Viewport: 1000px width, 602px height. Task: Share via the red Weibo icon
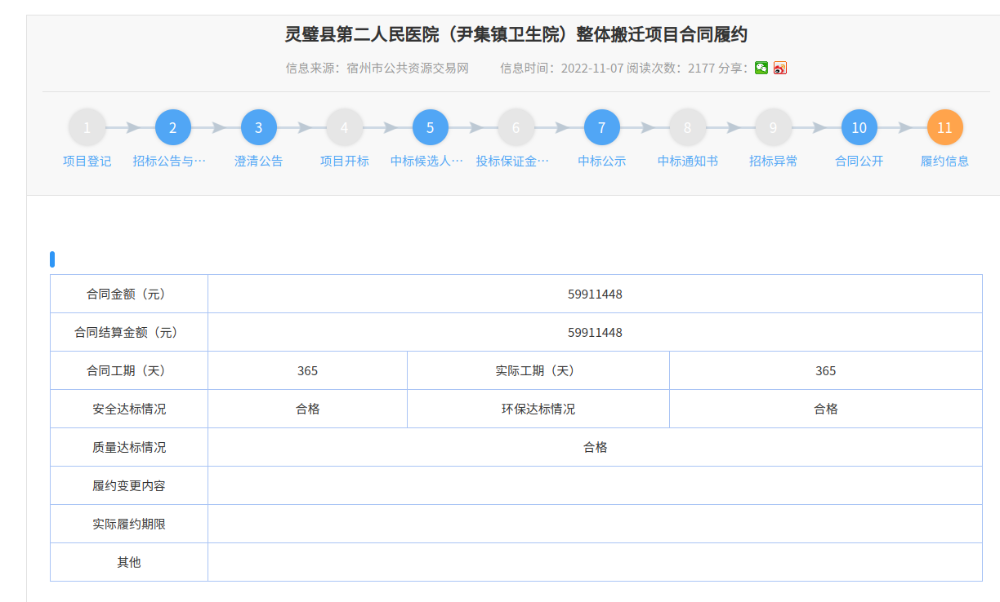pos(780,68)
